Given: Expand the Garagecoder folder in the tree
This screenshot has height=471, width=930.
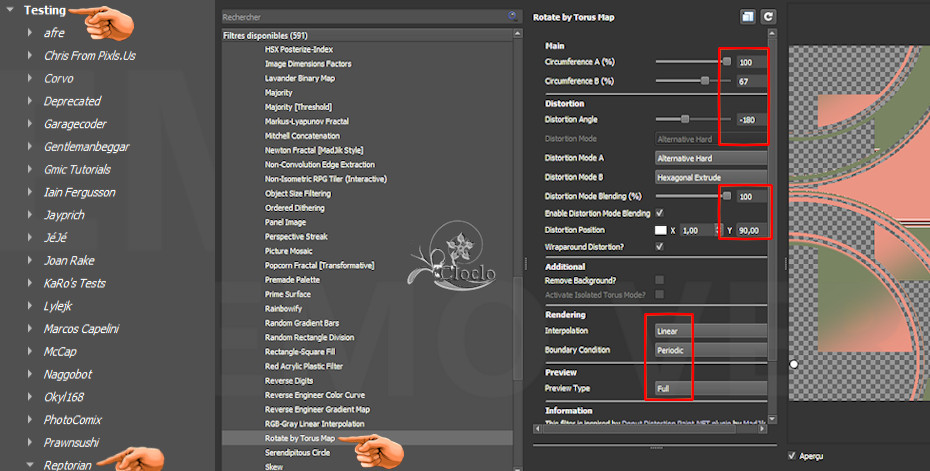Looking at the screenshot, I should tap(30, 124).
